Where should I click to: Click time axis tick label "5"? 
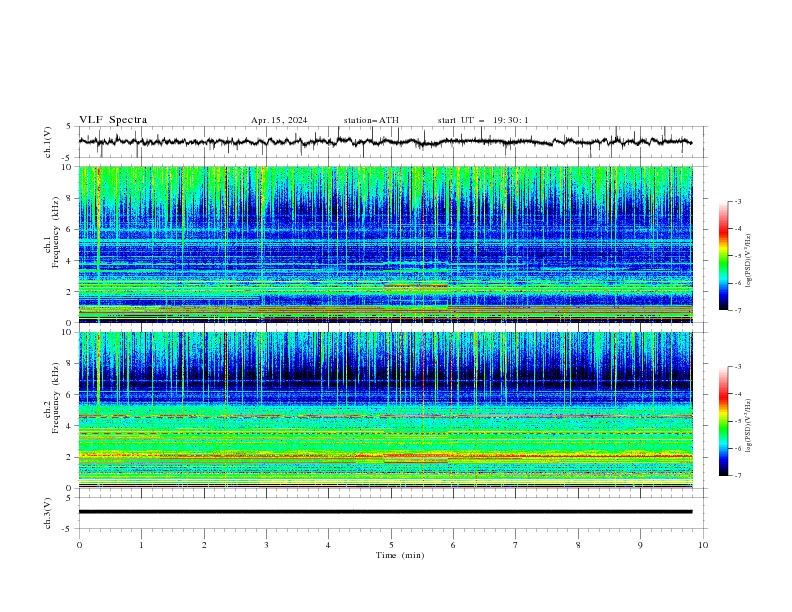click(x=391, y=545)
